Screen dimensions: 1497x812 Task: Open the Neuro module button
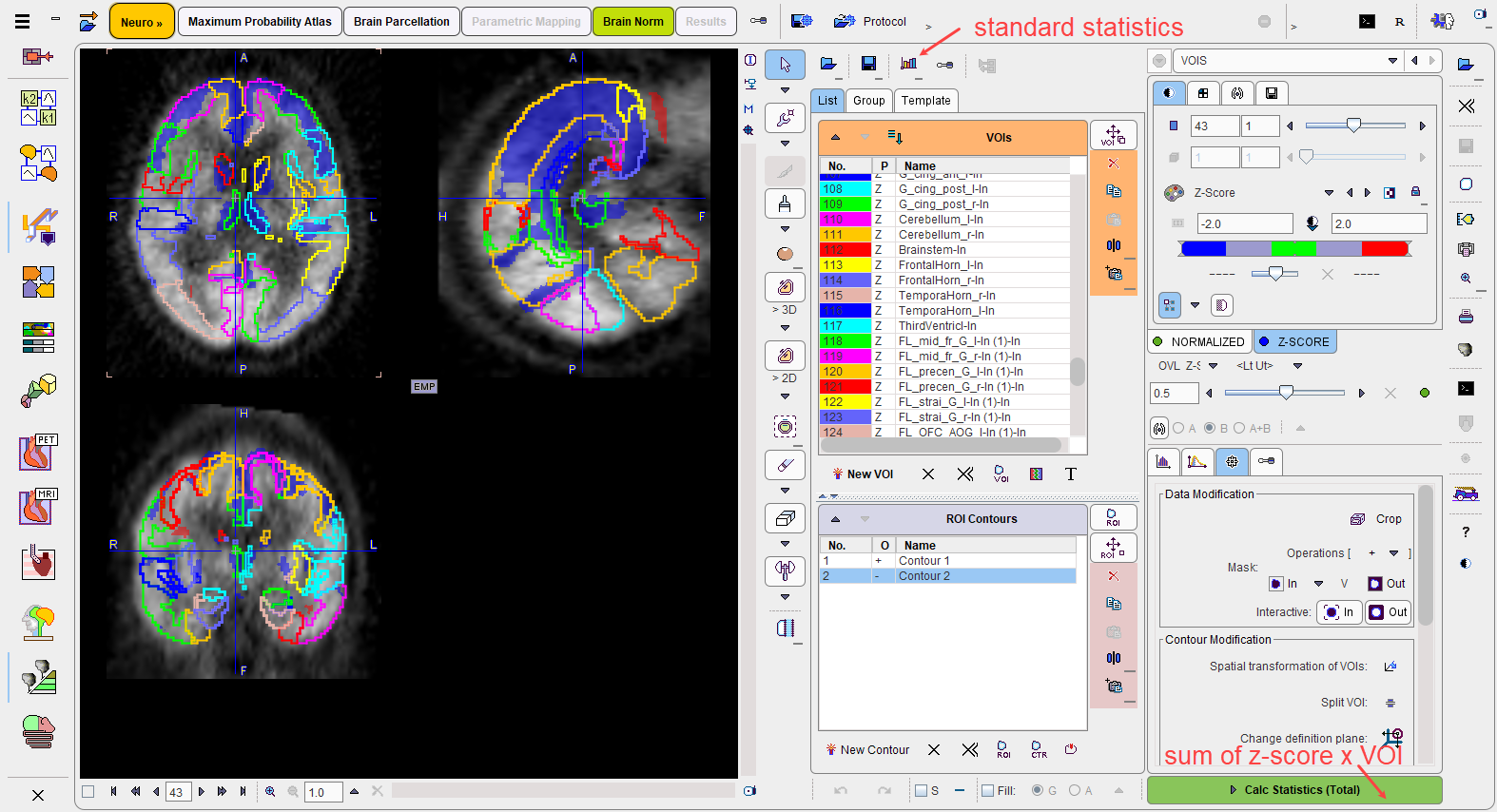tap(142, 21)
